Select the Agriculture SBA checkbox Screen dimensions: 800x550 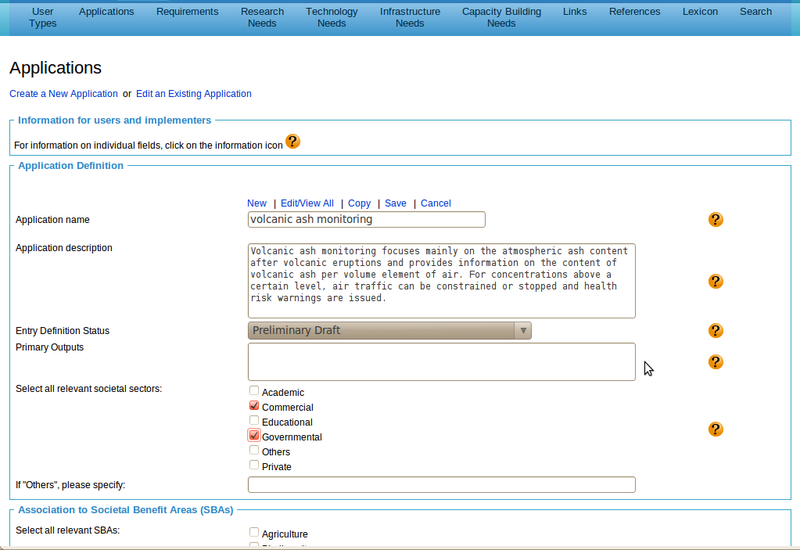coord(254,533)
